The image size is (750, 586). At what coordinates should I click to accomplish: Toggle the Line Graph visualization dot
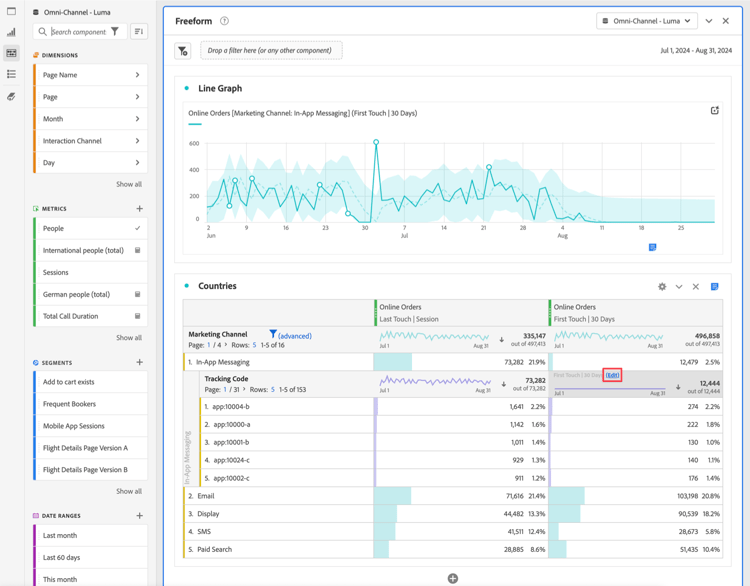click(187, 88)
